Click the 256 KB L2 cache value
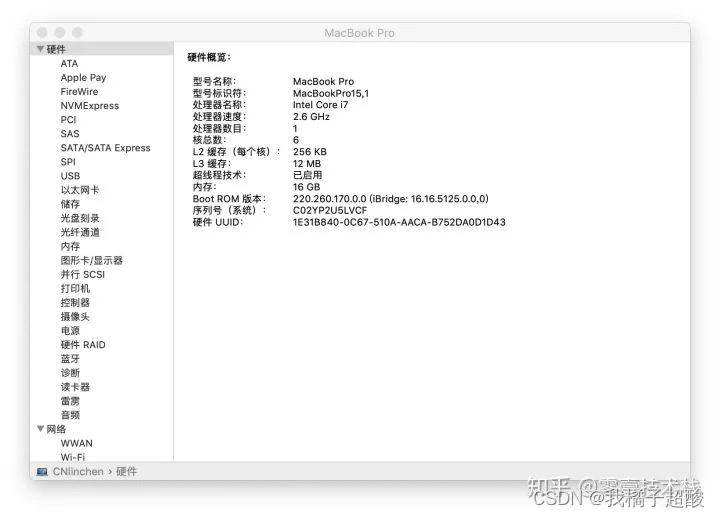Image resolution: width=720 pixels, height=517 pixels. tap(310, 152)
